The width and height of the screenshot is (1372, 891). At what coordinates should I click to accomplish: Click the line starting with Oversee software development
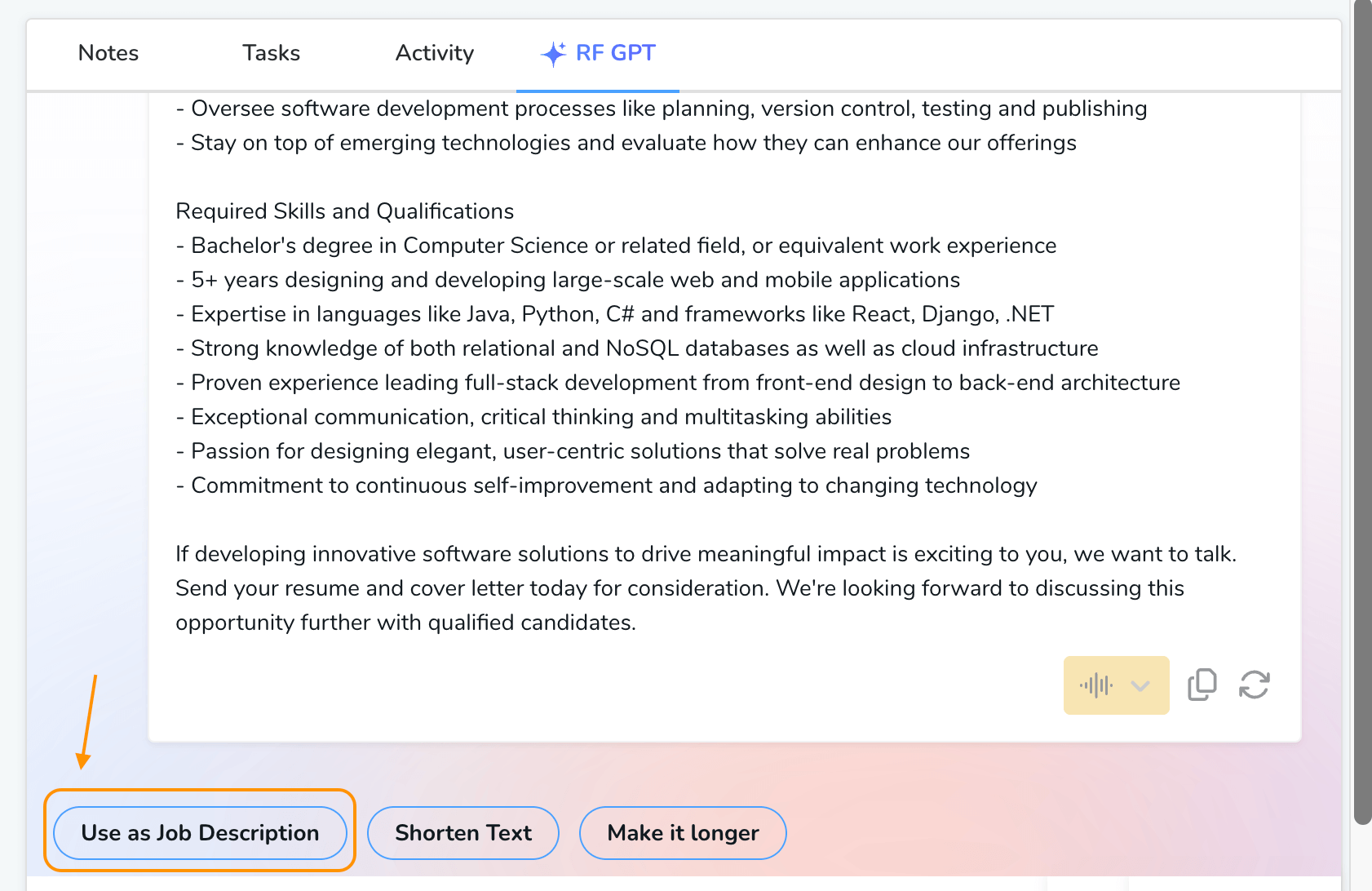pyautogui.click(x=661, y=109)
